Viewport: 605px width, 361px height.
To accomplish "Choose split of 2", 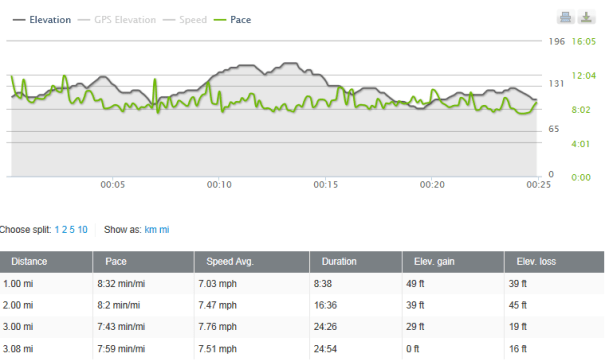I will (x=64, y=230).
